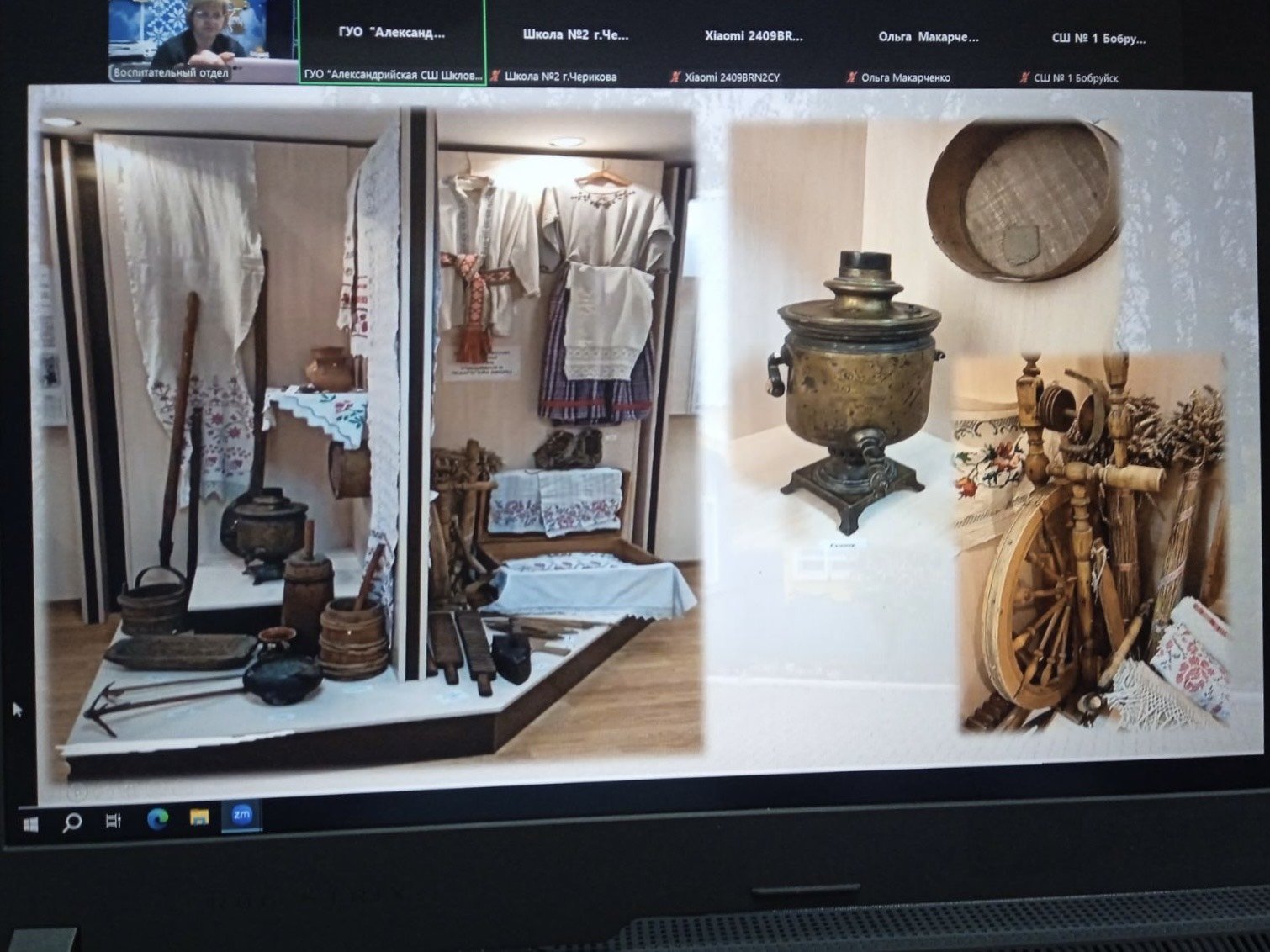1270x952 pixels.
Task: Open Task View from the taskbar
Action: pos(114,820)
